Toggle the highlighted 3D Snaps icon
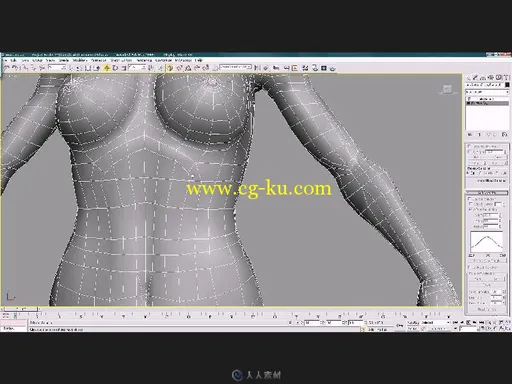The height and width of the screenshot is (384, 512). 169,68
